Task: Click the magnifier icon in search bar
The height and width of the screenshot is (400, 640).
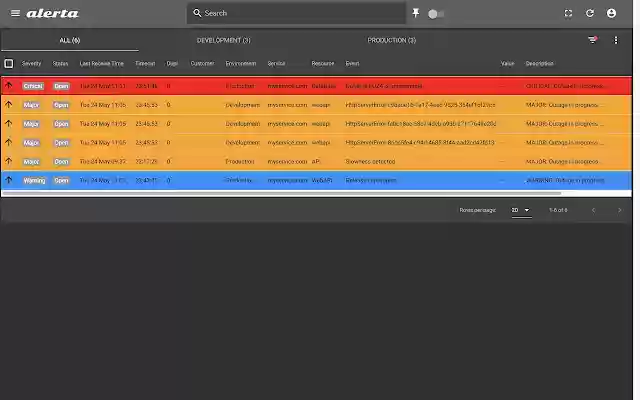Action: [x=197, y=13]
